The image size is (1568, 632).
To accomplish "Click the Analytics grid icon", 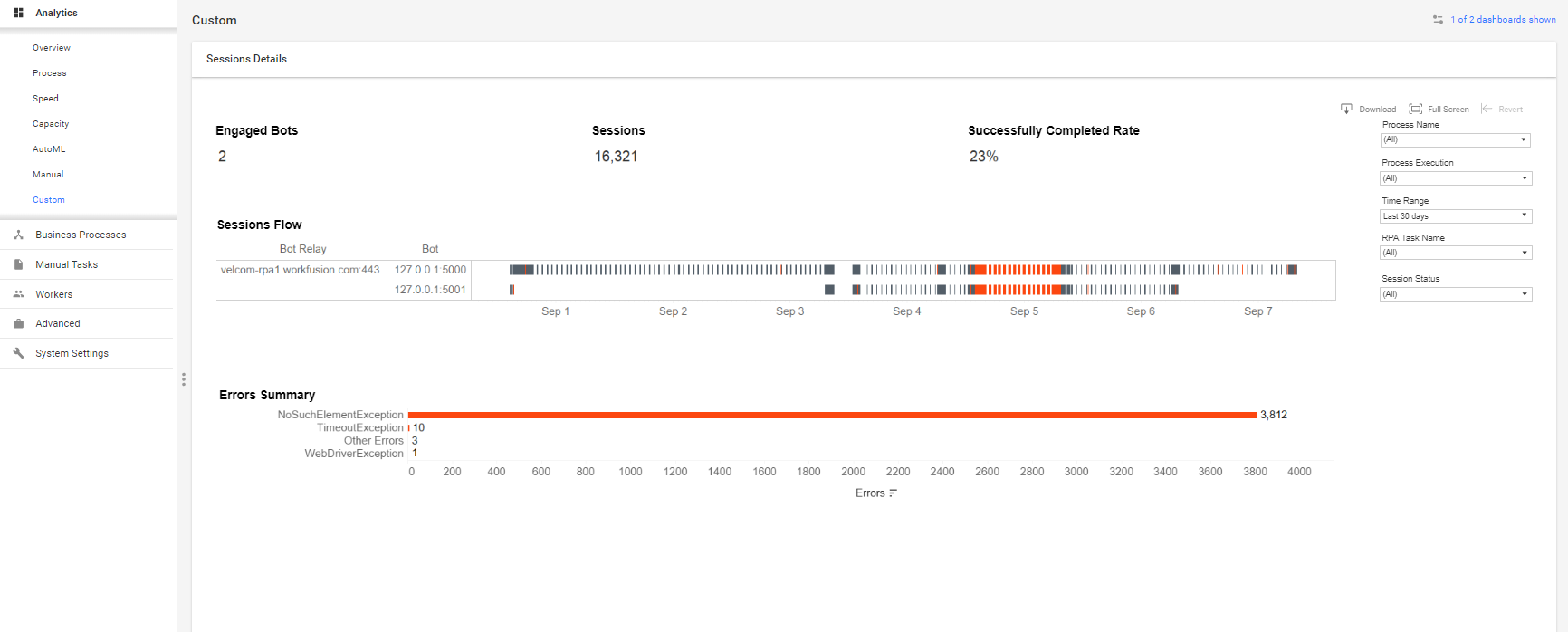I will point(18,13).
